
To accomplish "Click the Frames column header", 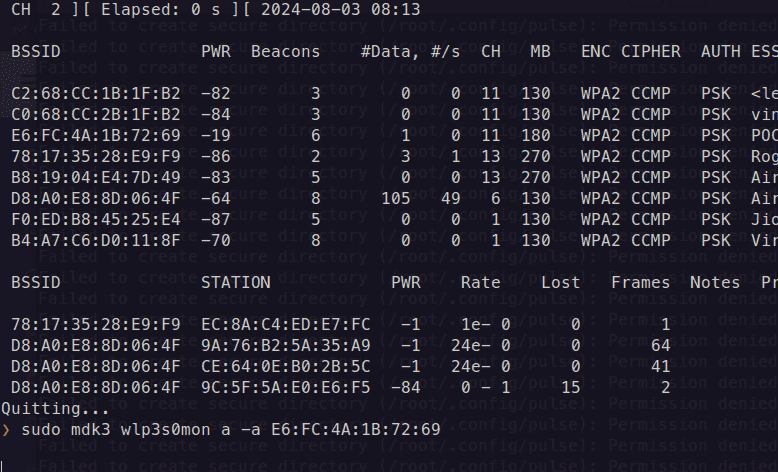I will pos(641,282).
